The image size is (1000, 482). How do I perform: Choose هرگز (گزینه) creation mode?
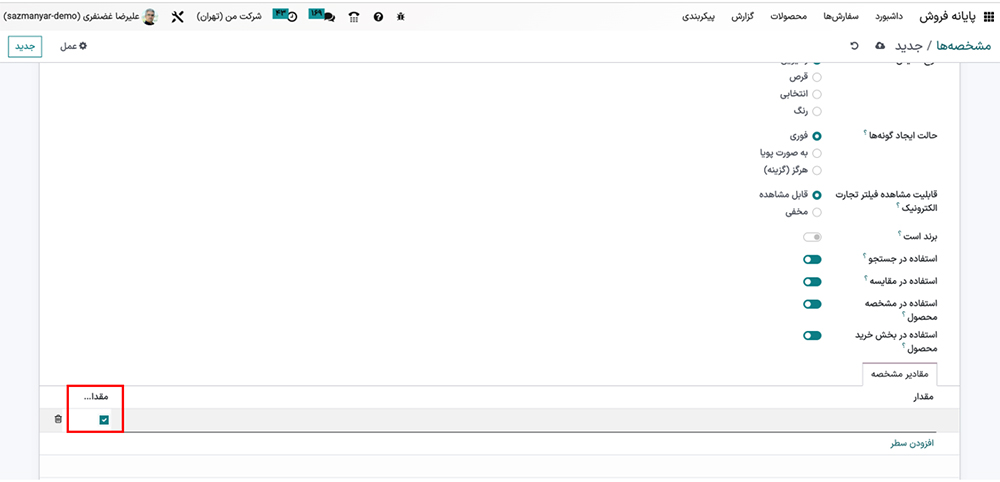coord(817,170)
